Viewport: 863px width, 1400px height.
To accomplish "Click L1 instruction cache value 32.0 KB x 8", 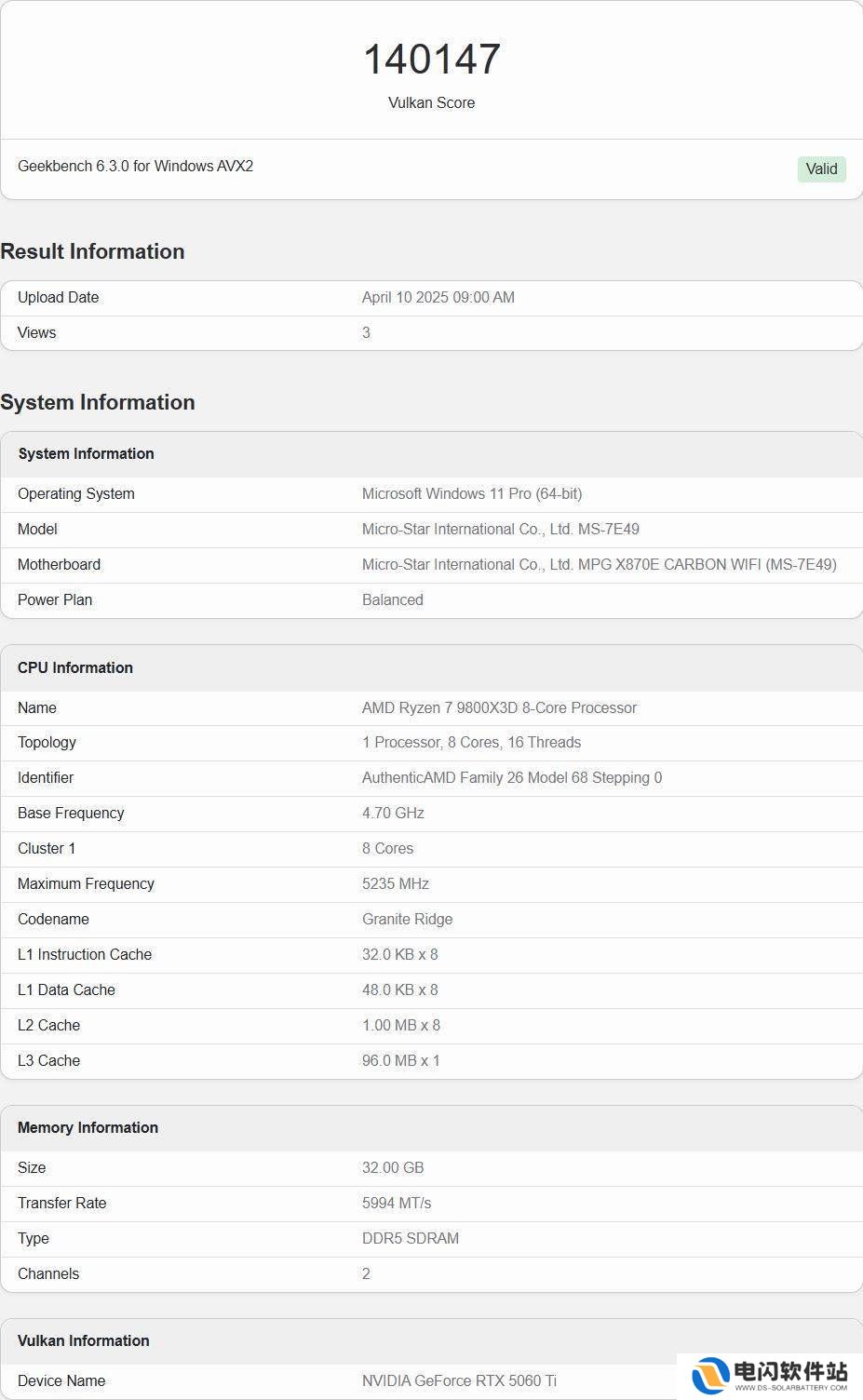I will coord(400,955).
